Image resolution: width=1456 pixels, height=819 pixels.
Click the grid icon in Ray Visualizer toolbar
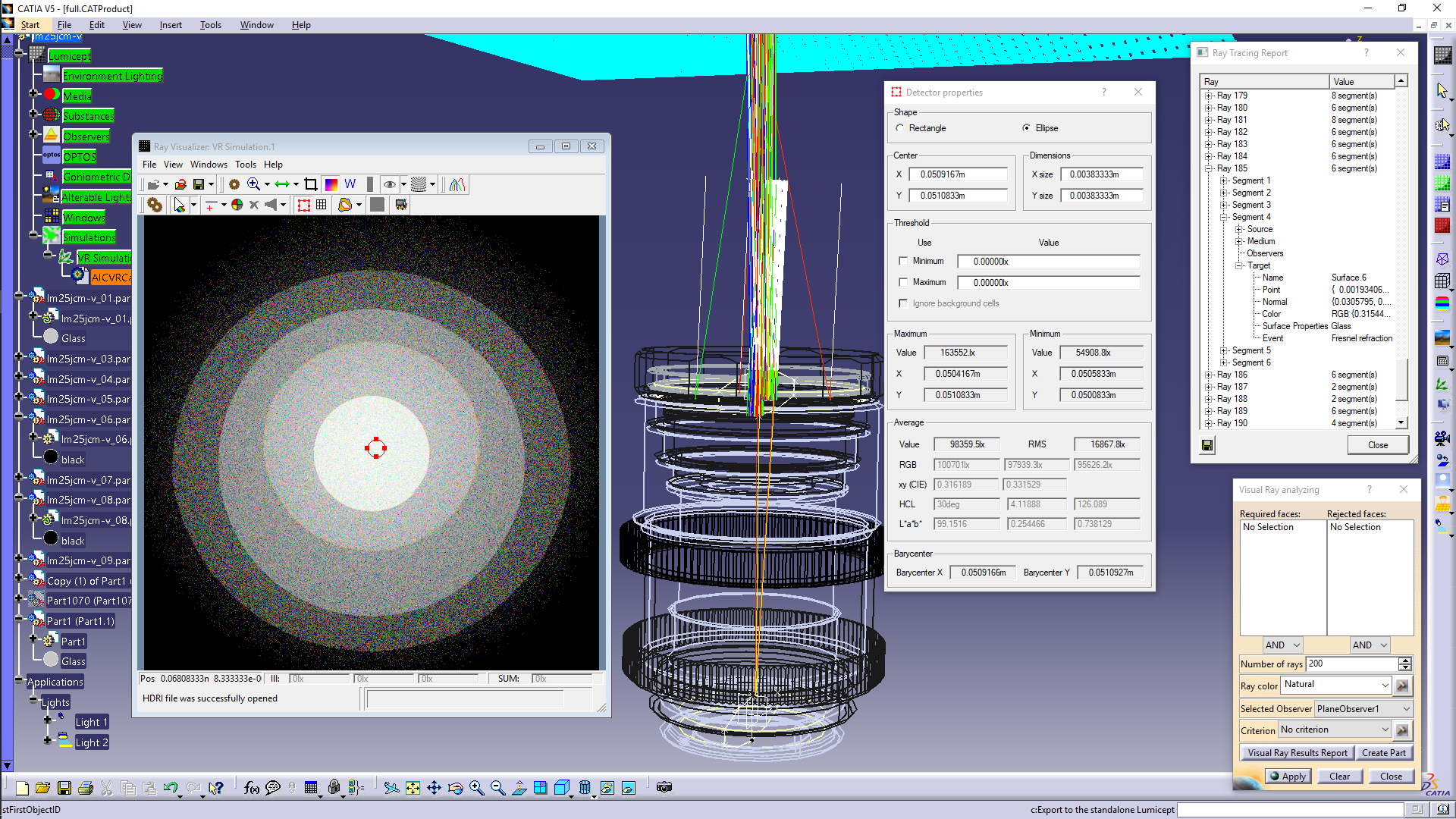click(322, 205)
